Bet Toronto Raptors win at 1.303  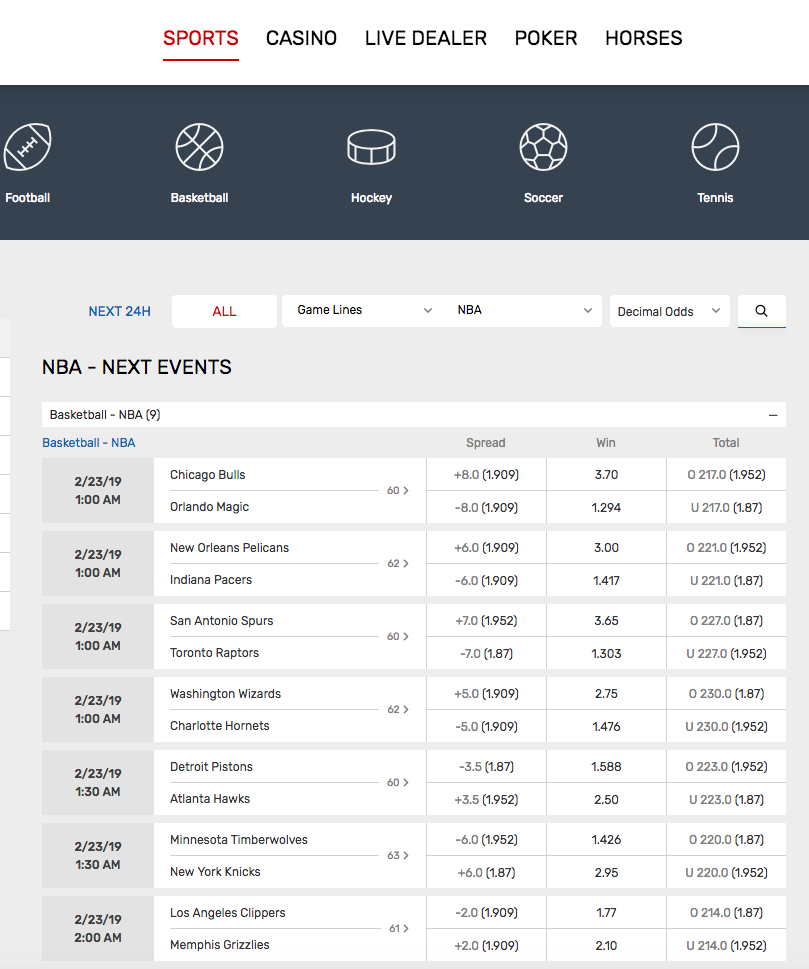[606, 653]
